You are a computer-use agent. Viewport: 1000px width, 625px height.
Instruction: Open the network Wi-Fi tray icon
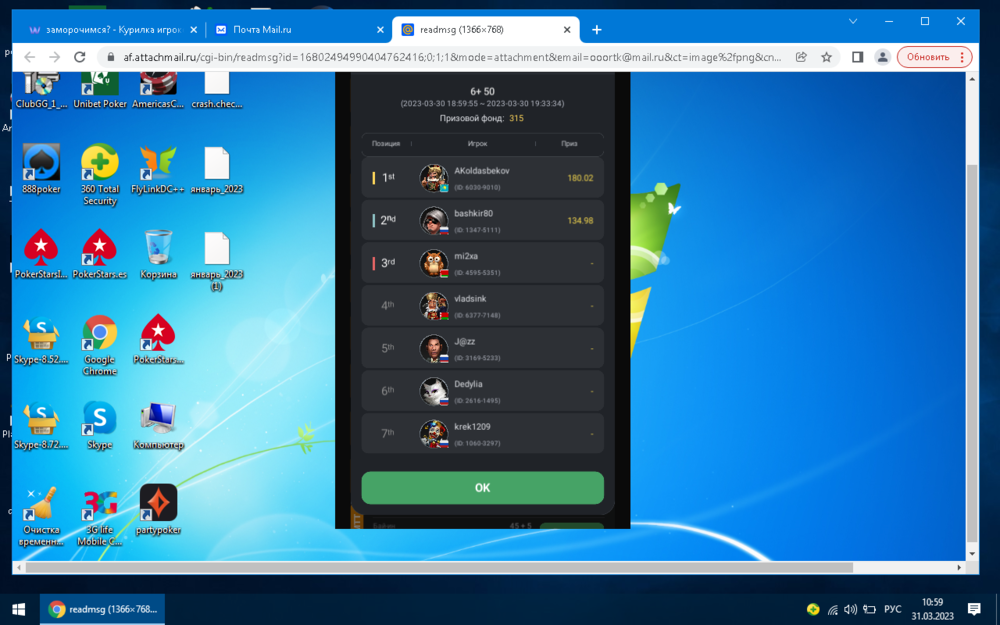[832, 609]
